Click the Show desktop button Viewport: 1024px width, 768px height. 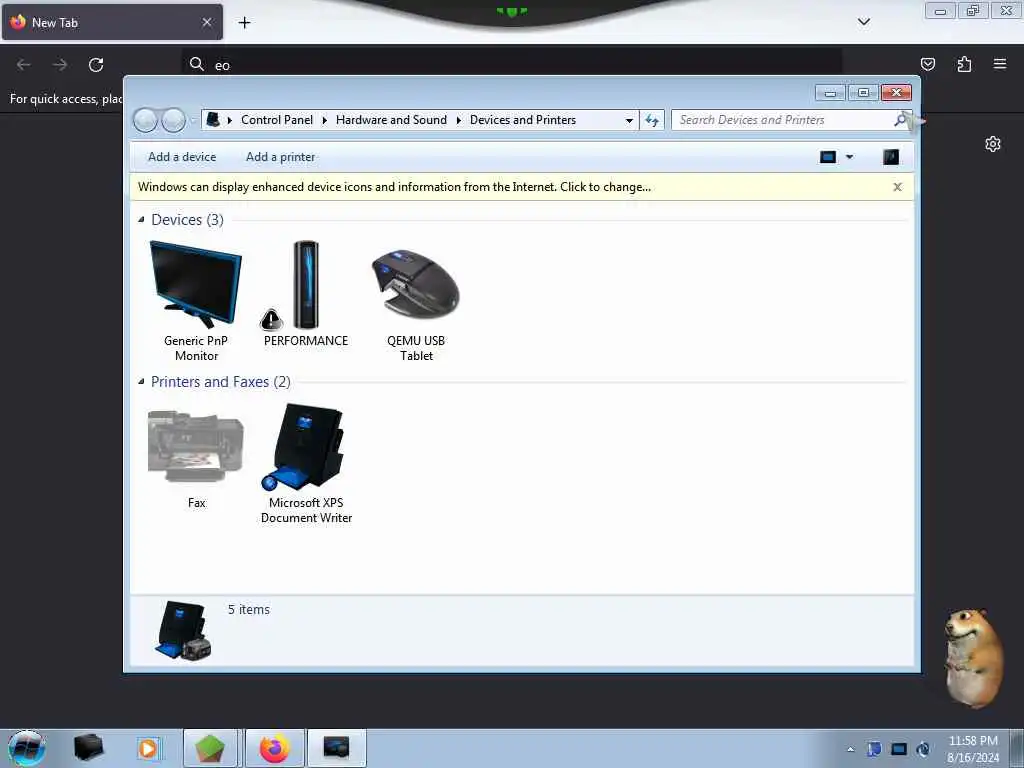(x=1018, y=748)
